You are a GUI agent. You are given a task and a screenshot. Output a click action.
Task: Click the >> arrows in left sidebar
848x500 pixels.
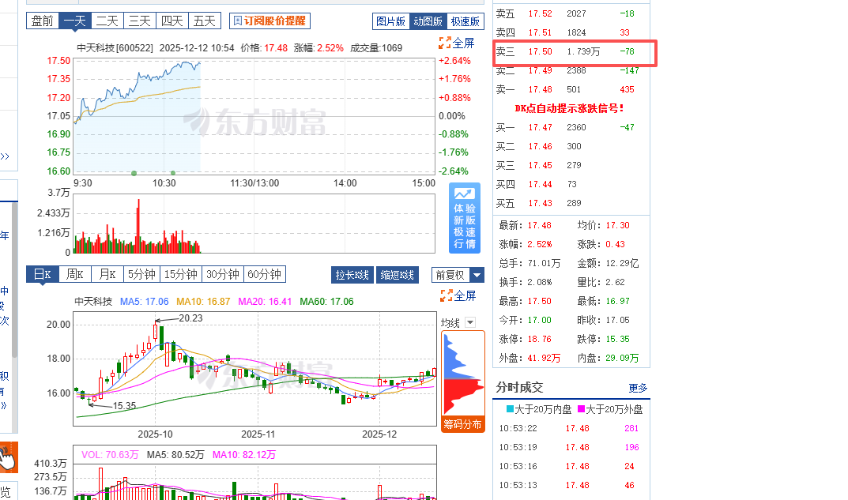coord(5,157)
